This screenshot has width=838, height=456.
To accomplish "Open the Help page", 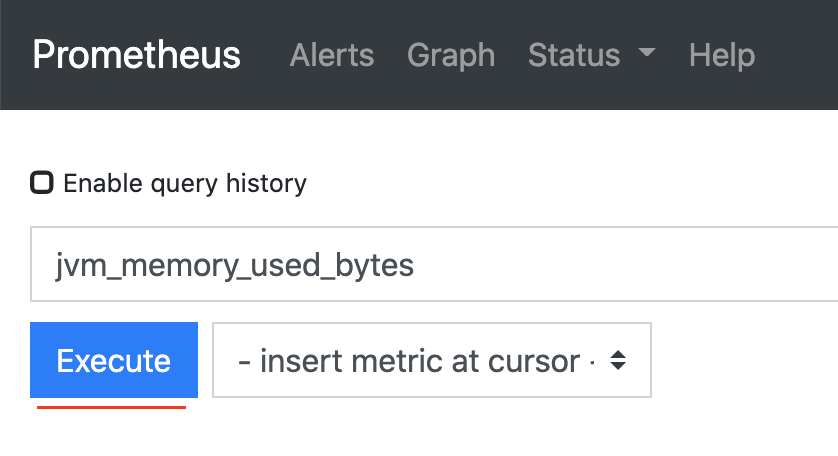I will pos(722,55).
